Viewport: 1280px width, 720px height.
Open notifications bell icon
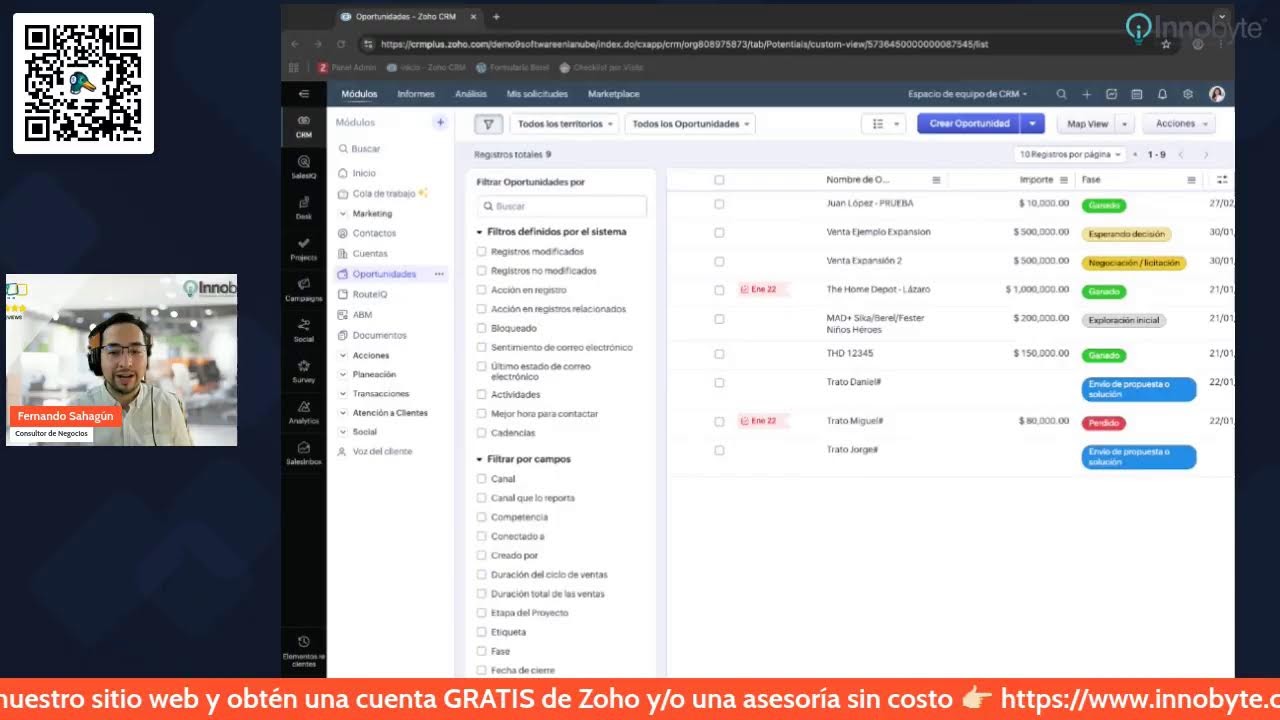pyautogui.click(x=1162, y=94)
